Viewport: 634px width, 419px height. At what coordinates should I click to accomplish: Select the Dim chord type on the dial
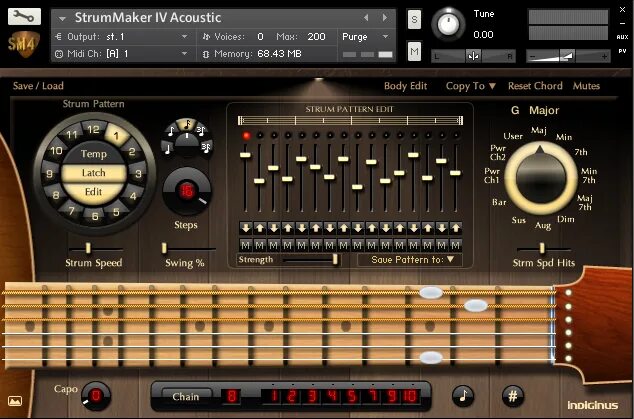pyautogui.click(x=565, y=219)
